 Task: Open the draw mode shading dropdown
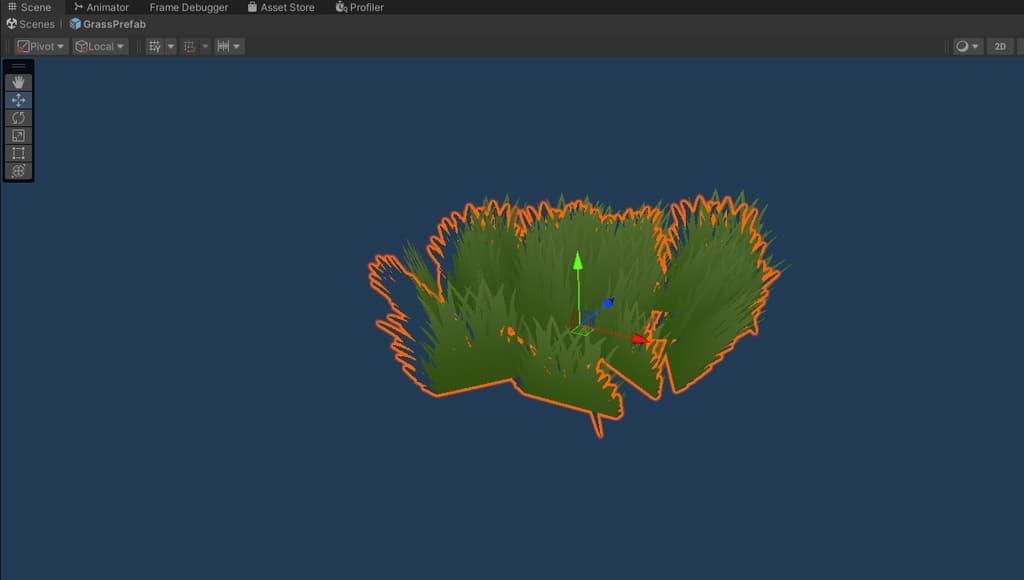click(x=967, y=46)
